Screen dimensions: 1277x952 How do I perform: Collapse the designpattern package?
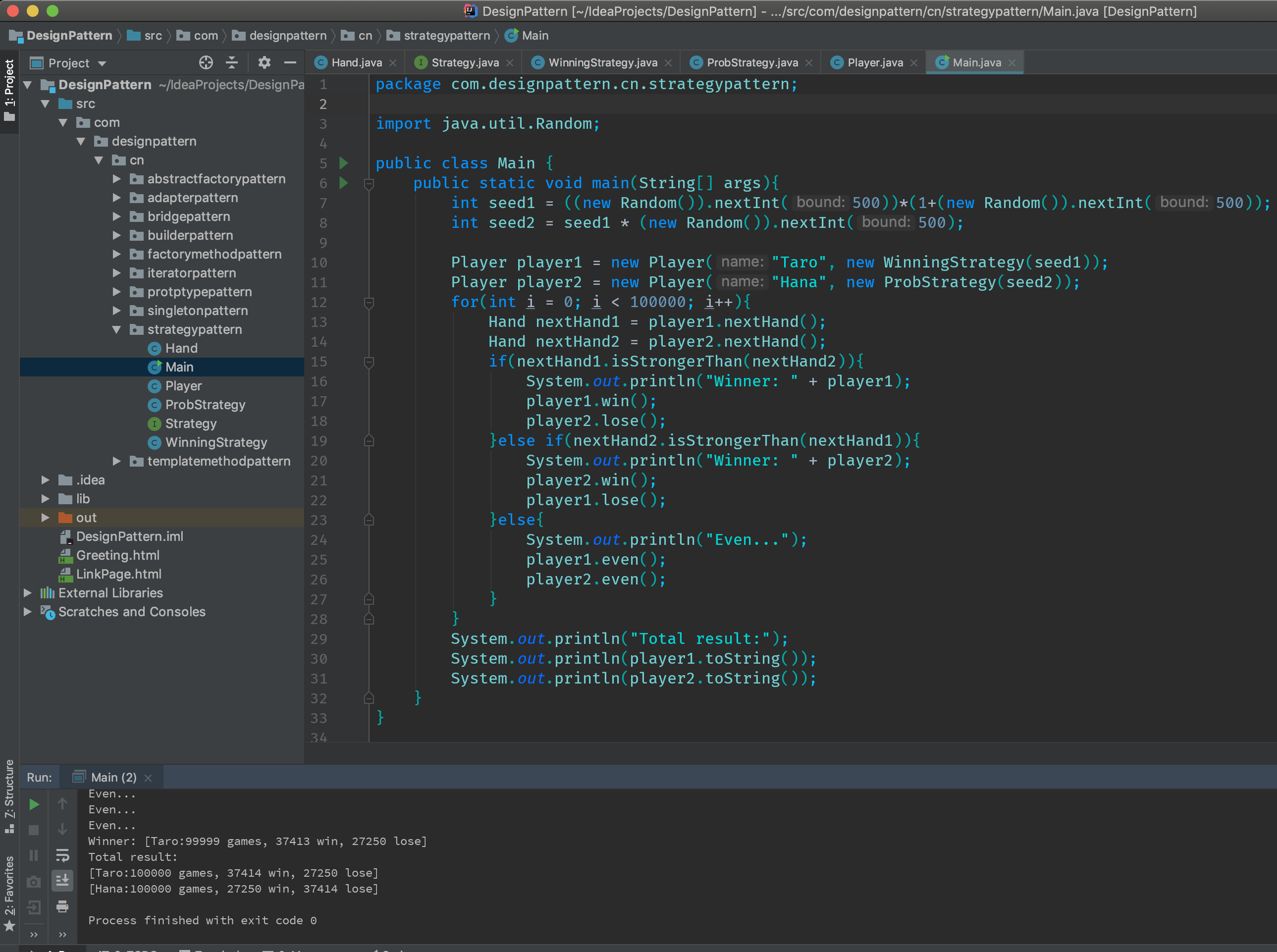tap(81, 141)
